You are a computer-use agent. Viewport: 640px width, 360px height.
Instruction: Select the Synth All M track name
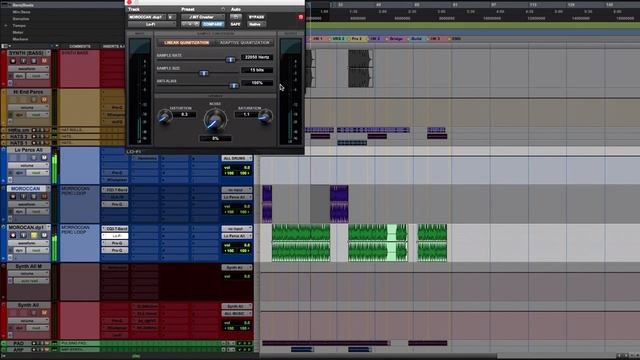click(x=29, y=266)
